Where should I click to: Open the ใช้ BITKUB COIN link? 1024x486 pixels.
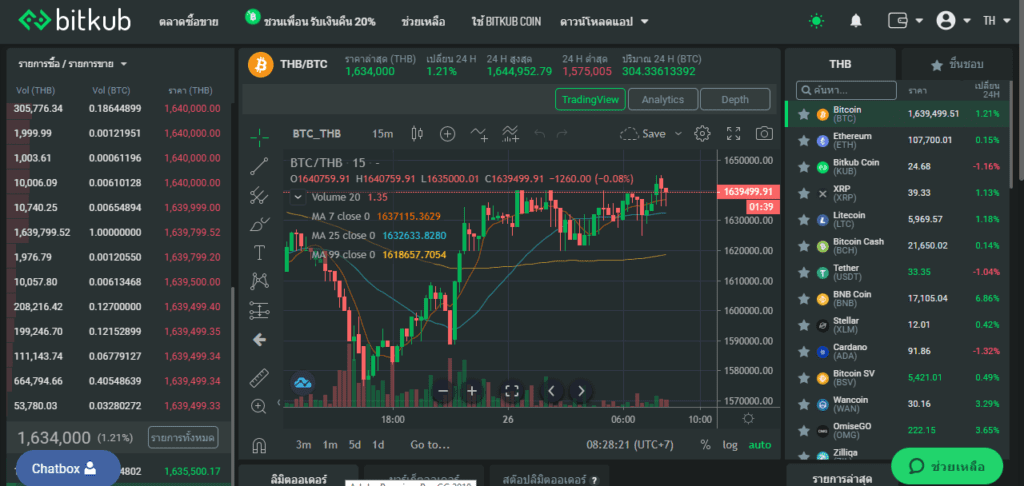pos(506,22)
